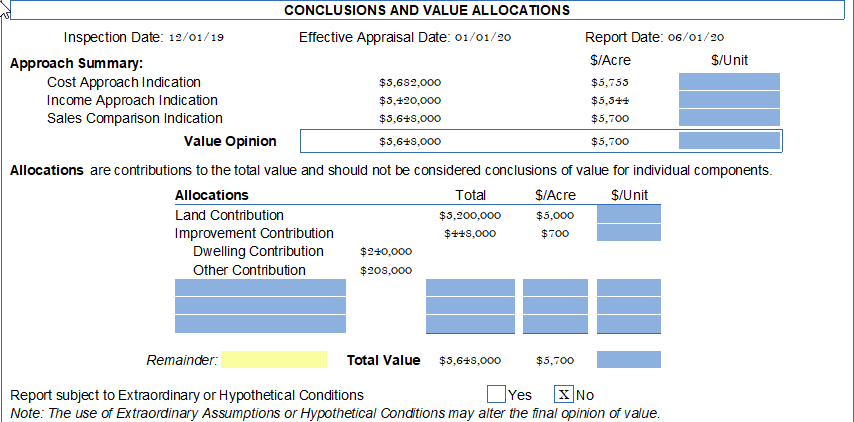Select the Effective Appraisal Date value
854x422 pixels.
coord(483,38)
